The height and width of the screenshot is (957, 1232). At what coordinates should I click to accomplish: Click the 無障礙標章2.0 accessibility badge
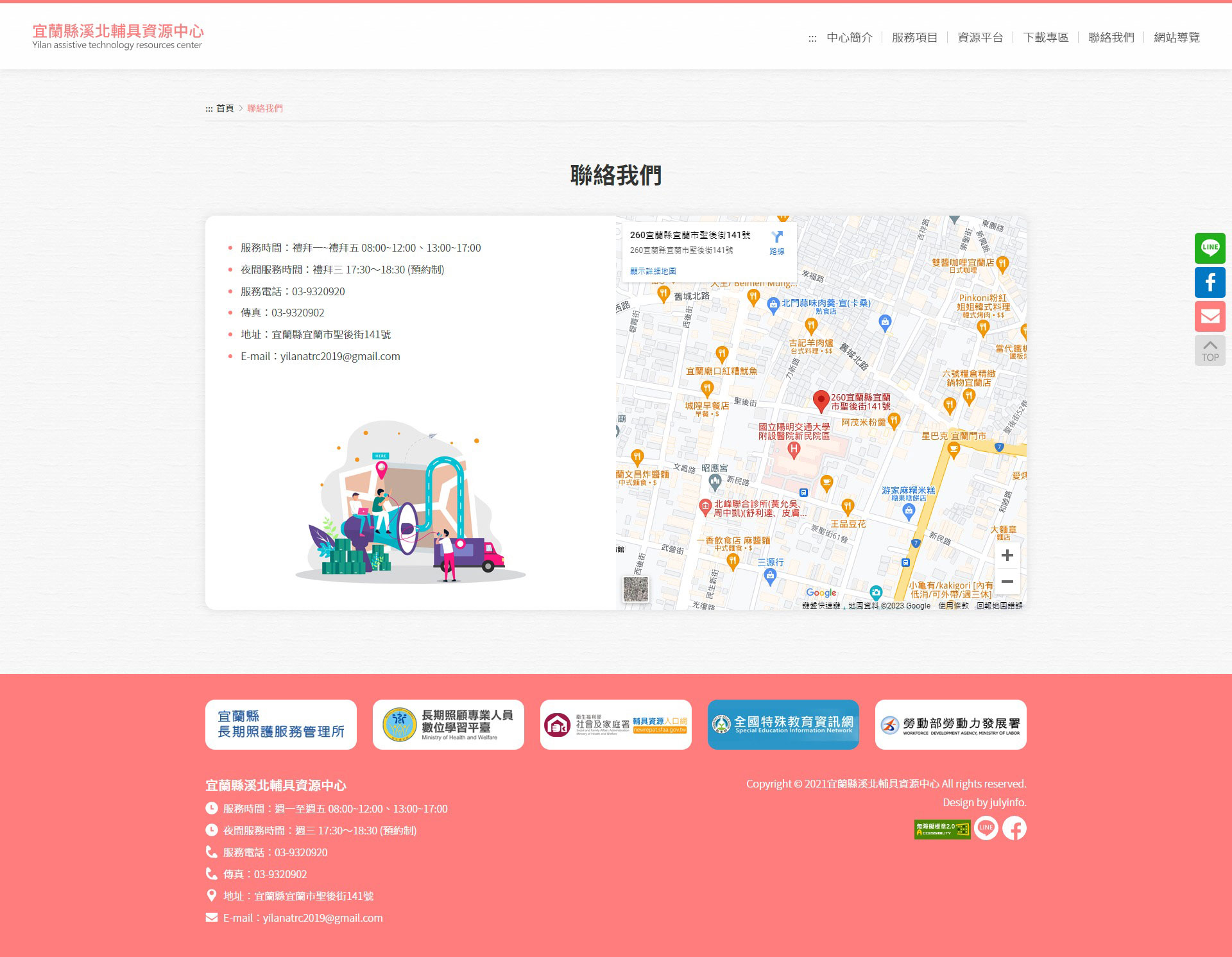click(941, 829)
